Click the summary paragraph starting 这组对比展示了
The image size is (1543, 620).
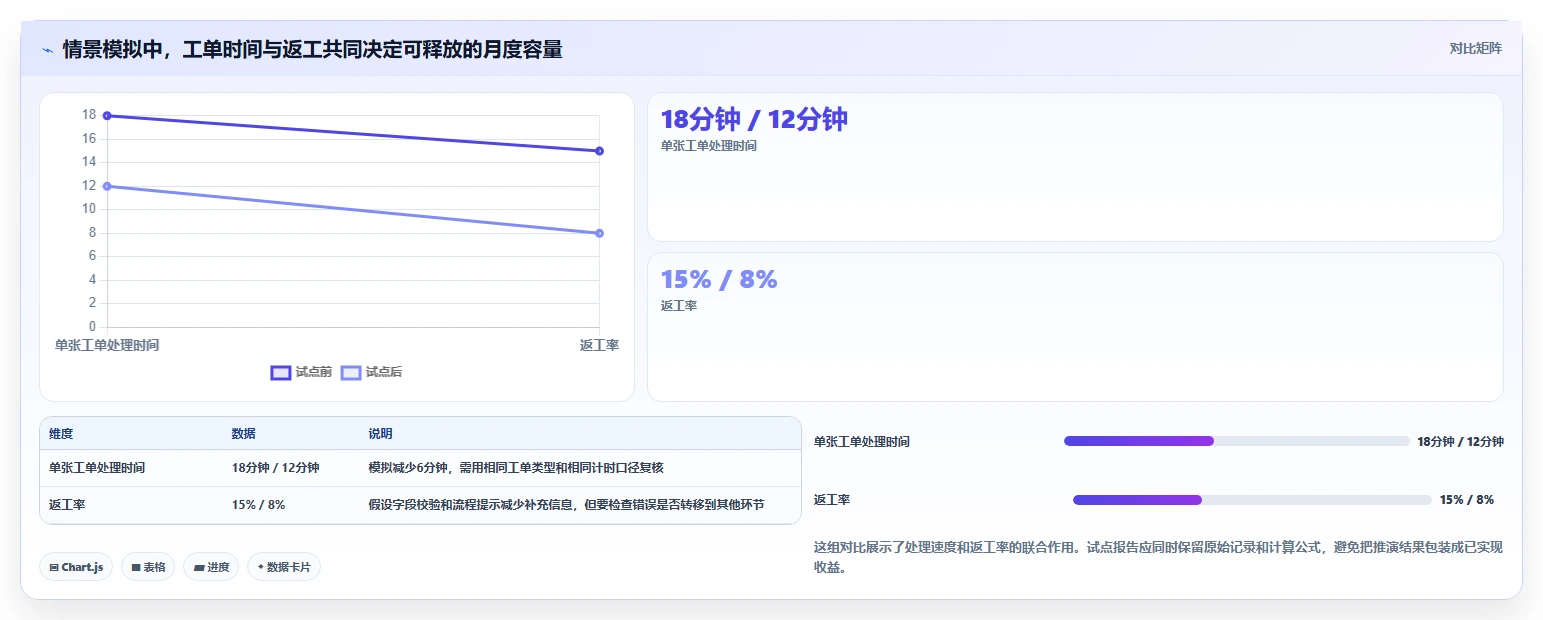coord(1158,557)
